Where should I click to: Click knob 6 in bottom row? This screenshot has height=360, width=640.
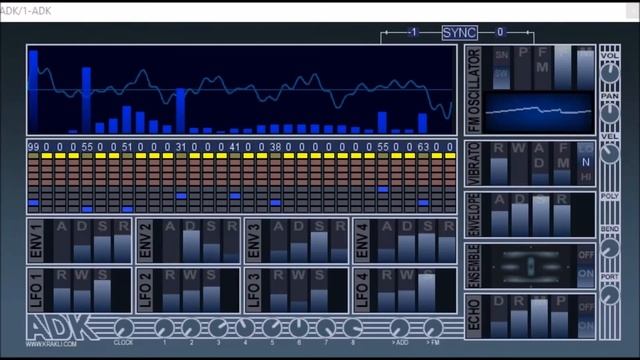click(299, 328)
